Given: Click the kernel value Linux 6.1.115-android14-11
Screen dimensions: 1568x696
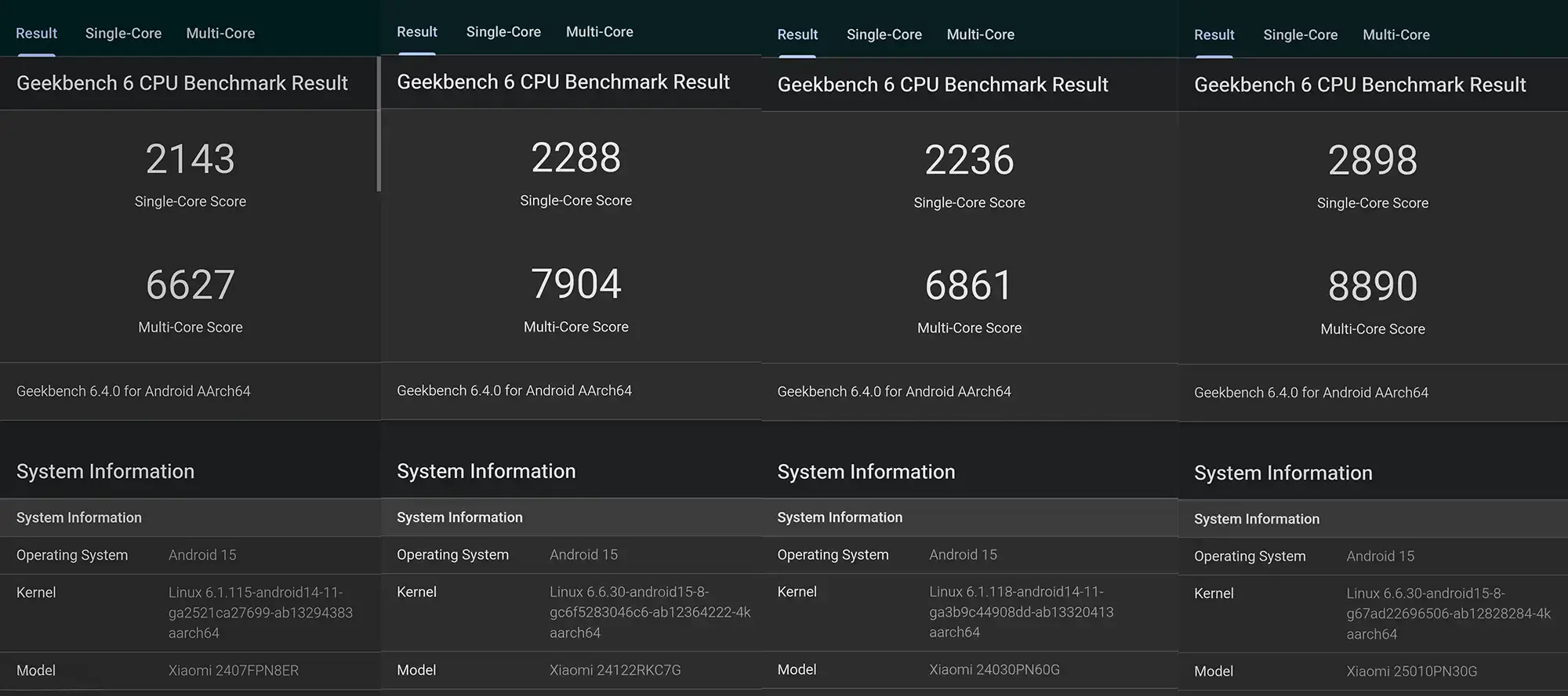Looking at the screenshot, I should coord(260,613).
